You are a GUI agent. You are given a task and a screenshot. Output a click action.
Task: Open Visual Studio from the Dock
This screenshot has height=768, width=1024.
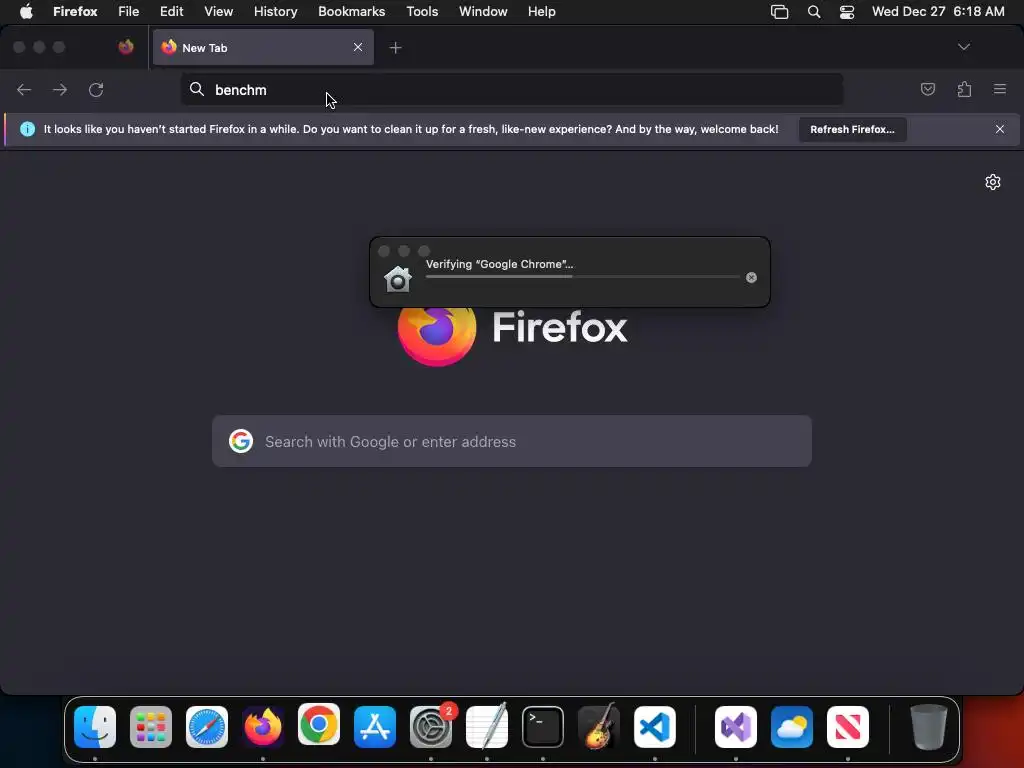[736, 727]
